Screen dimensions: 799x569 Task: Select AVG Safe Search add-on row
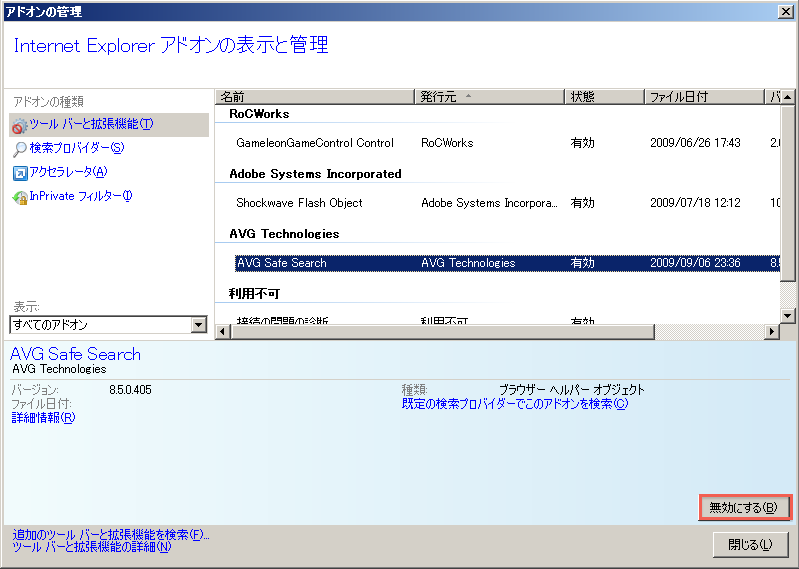click(x=507, y=263)
